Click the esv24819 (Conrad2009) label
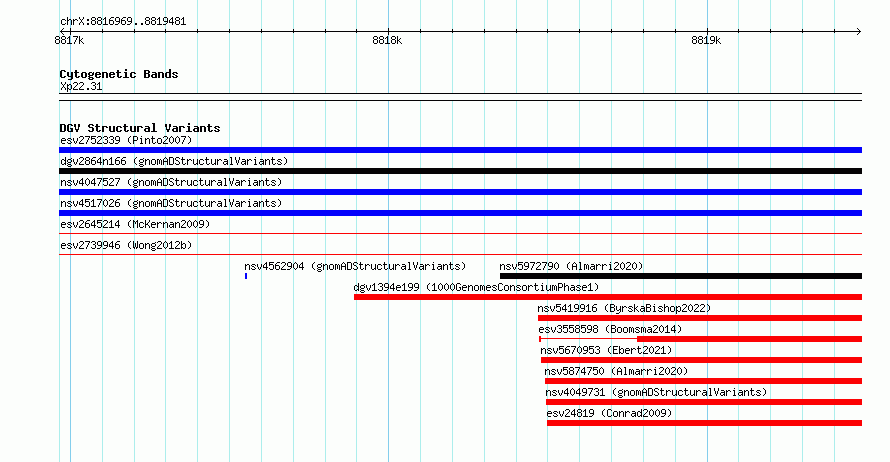The image size is (890, 462). pos(609,413)
